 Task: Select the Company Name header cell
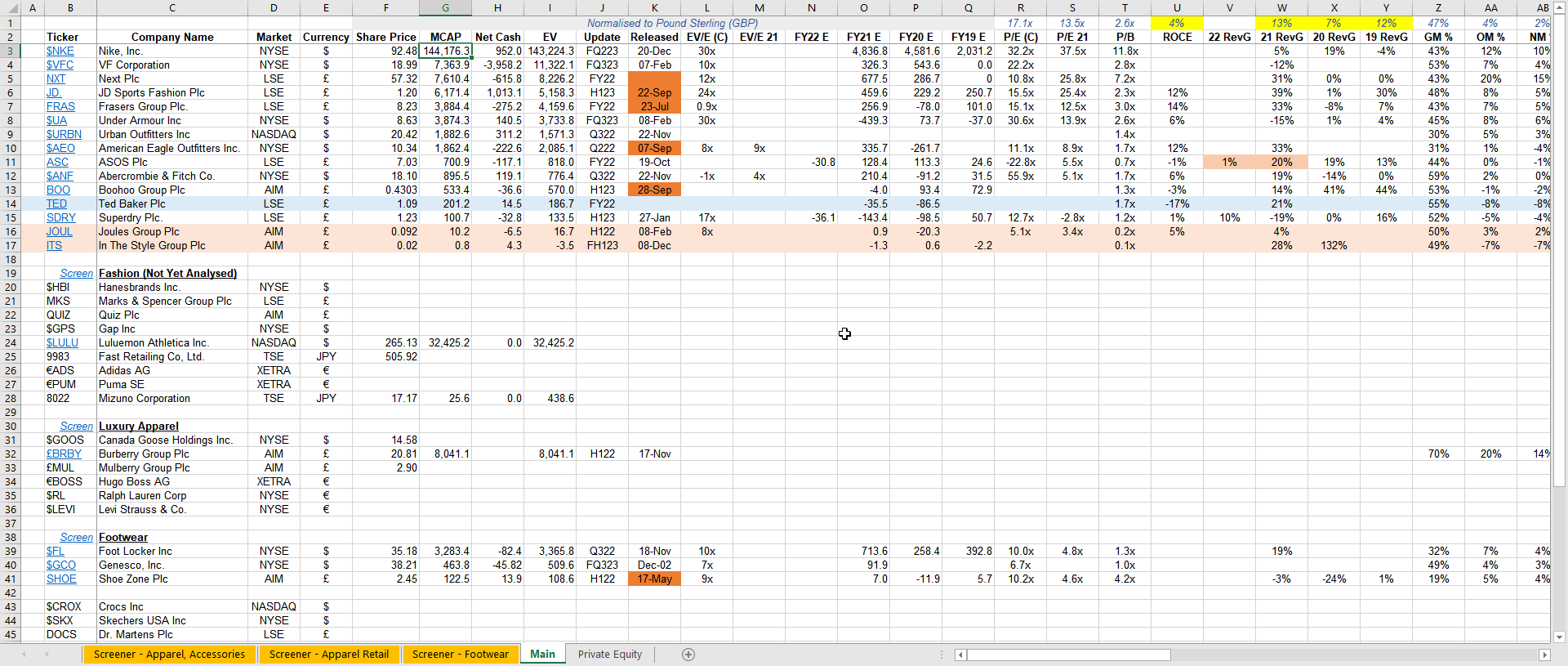(171, 38)
